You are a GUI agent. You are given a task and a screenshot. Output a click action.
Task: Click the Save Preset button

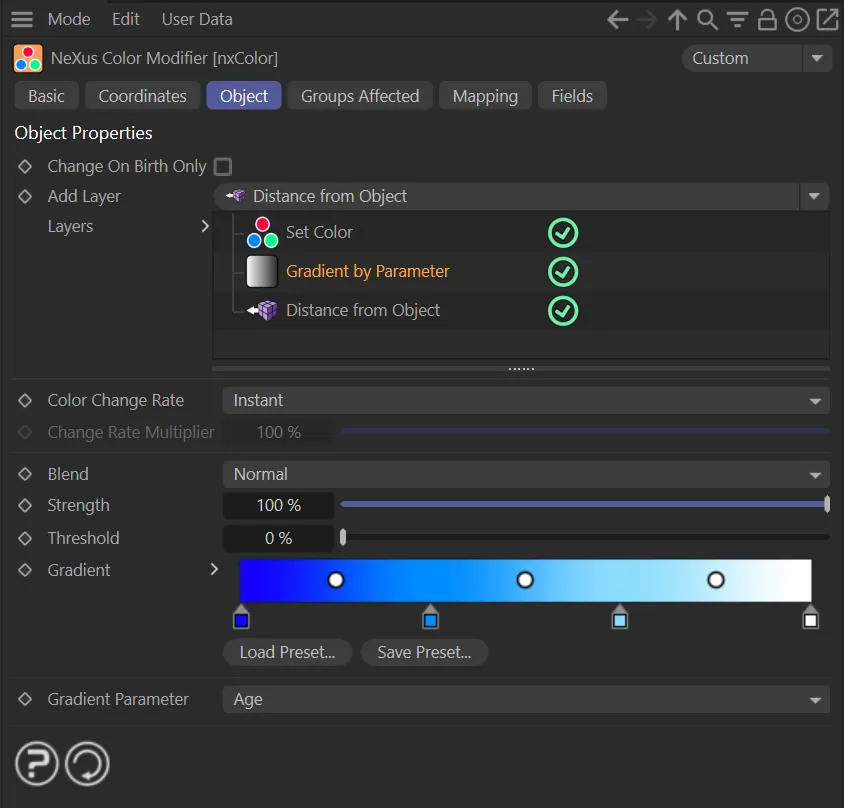click(x=424, y=652)
